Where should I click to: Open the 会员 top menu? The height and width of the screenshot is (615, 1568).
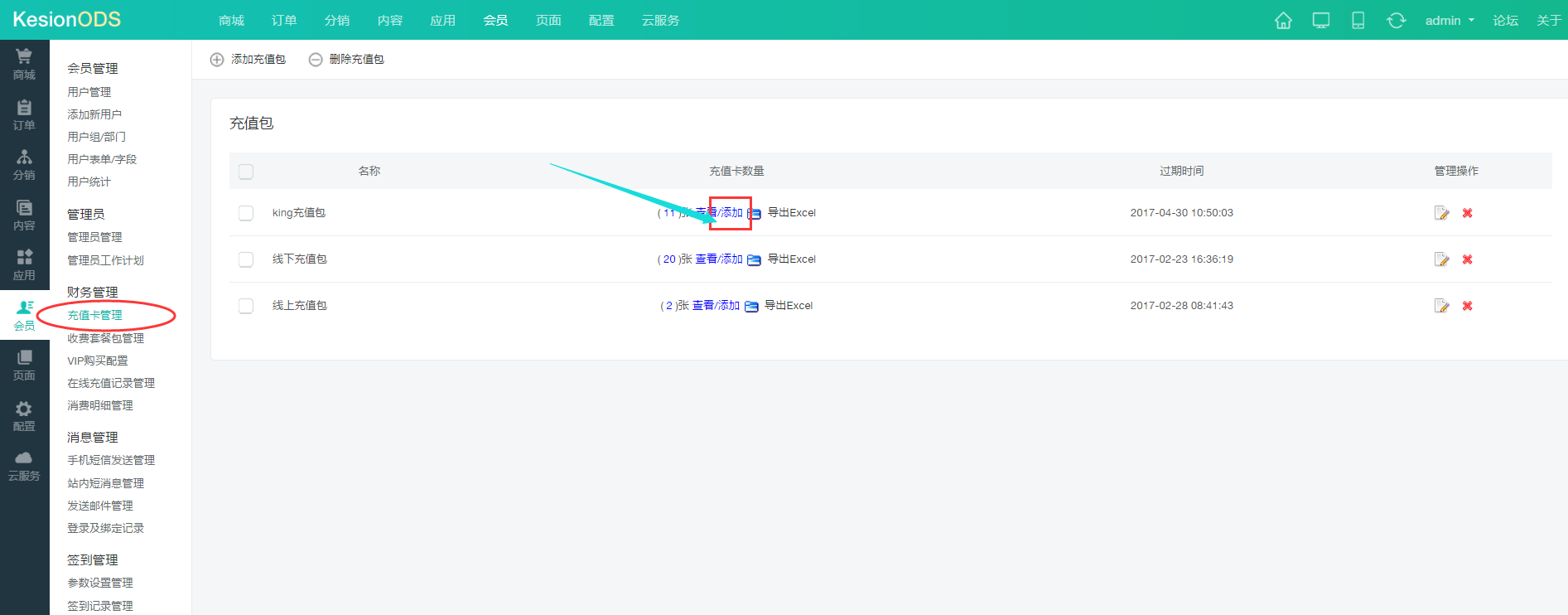pos(495,21)
